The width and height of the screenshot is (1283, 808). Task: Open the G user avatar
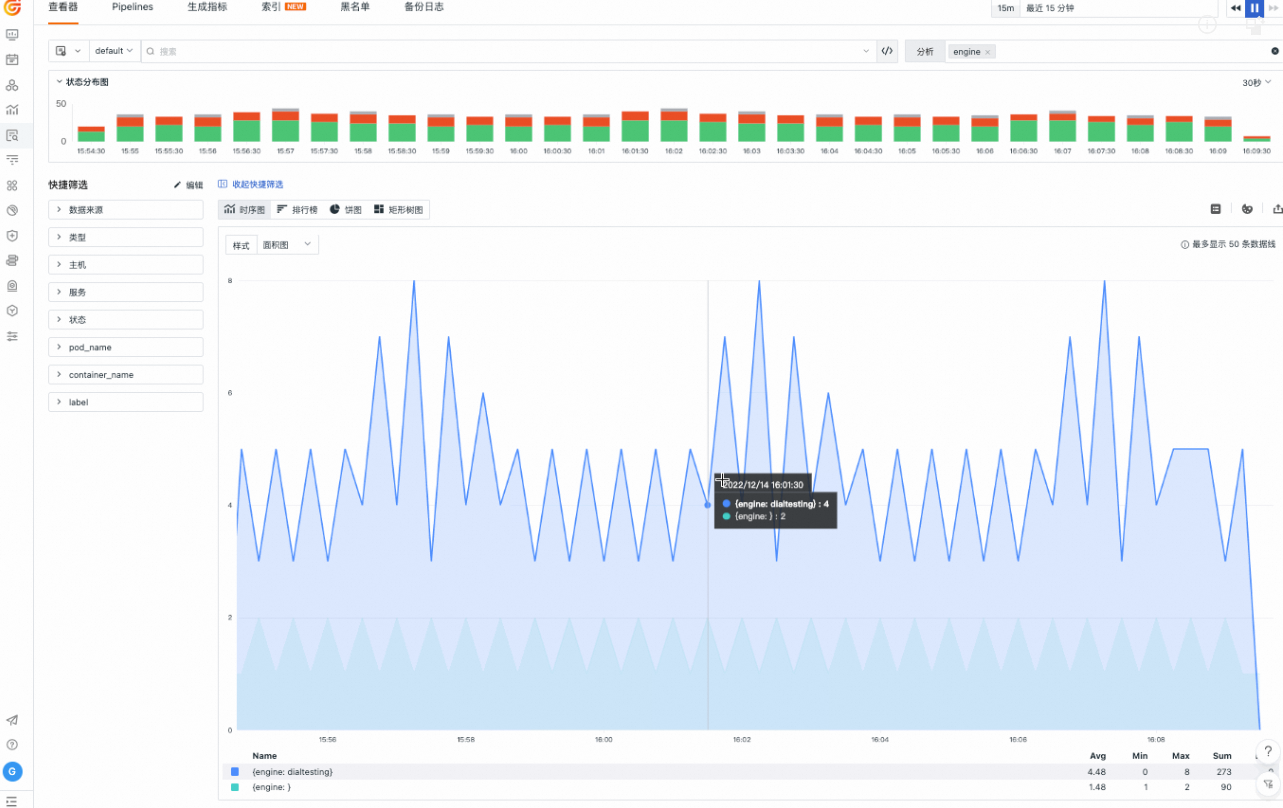pyautogui.click(x=12, y=772)
